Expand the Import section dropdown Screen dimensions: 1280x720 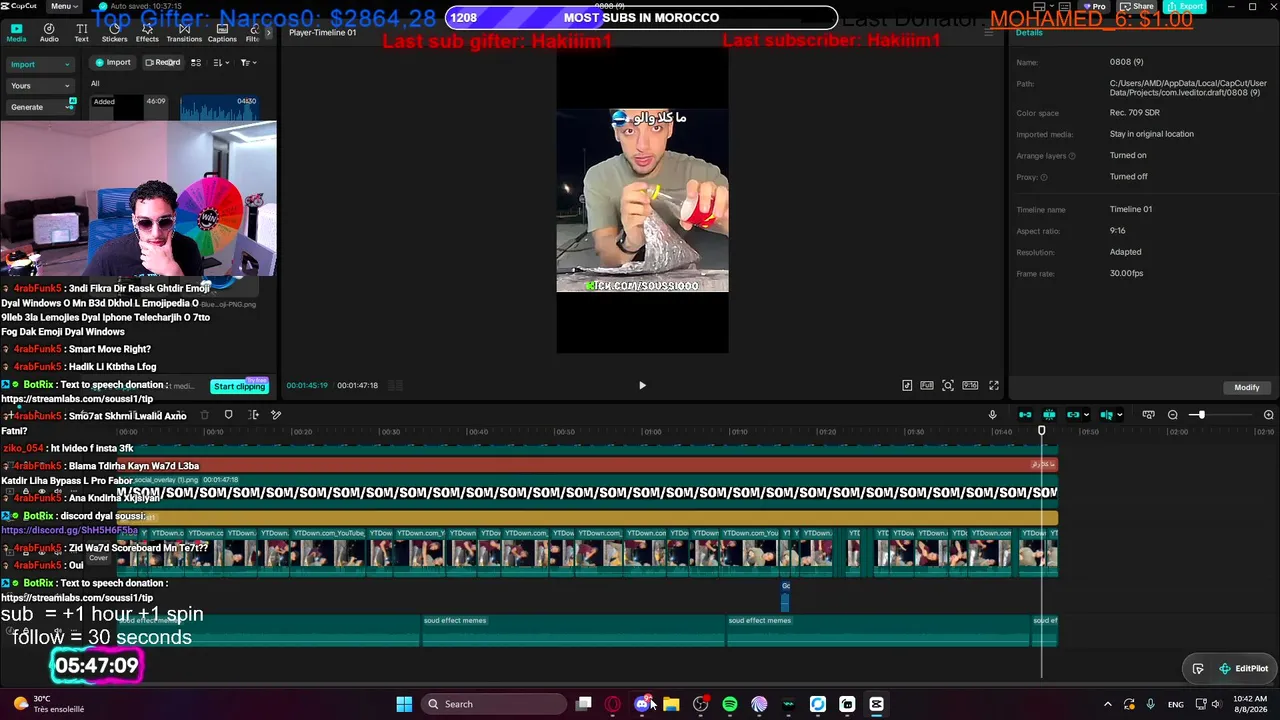pyautogui.click(x=40, y=64)
